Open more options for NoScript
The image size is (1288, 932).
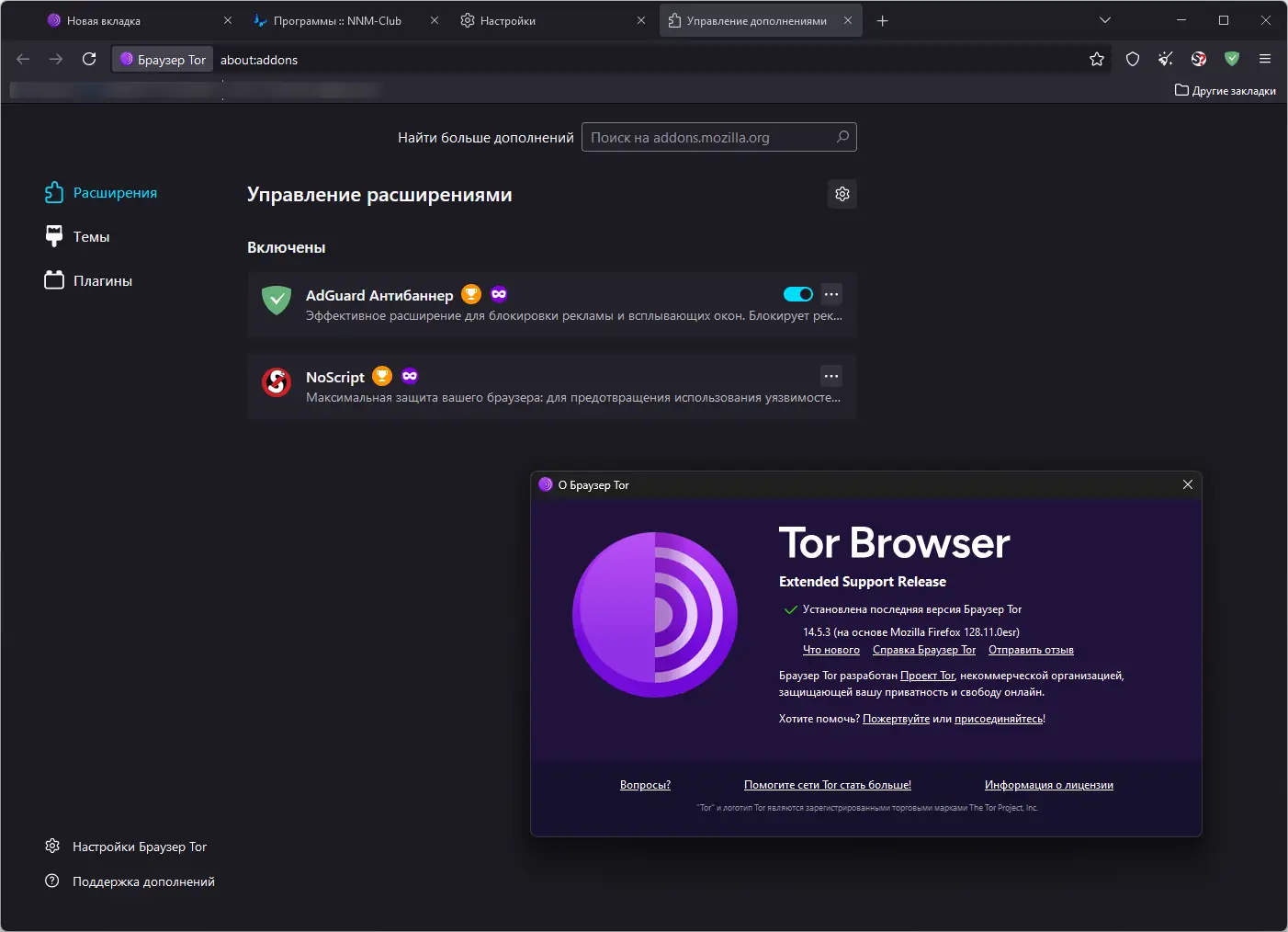click(x=831, y=376)
